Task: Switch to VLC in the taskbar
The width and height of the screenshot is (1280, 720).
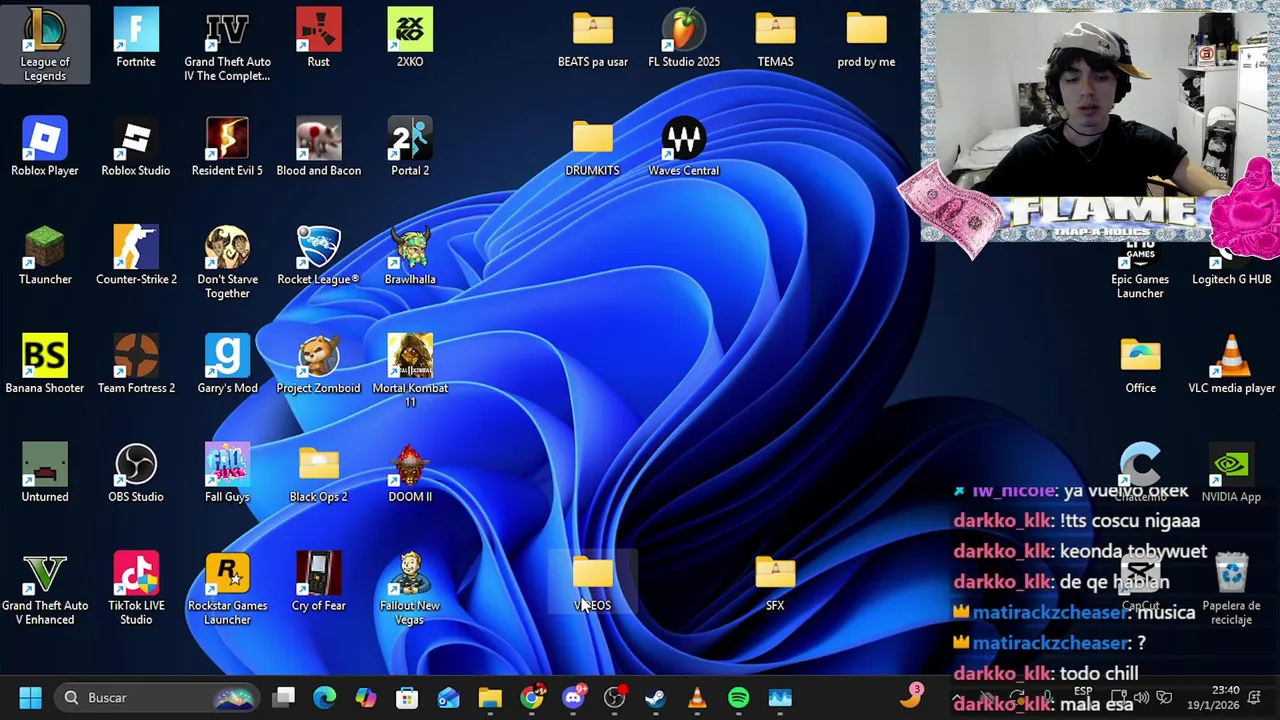Action: [697, 697]
